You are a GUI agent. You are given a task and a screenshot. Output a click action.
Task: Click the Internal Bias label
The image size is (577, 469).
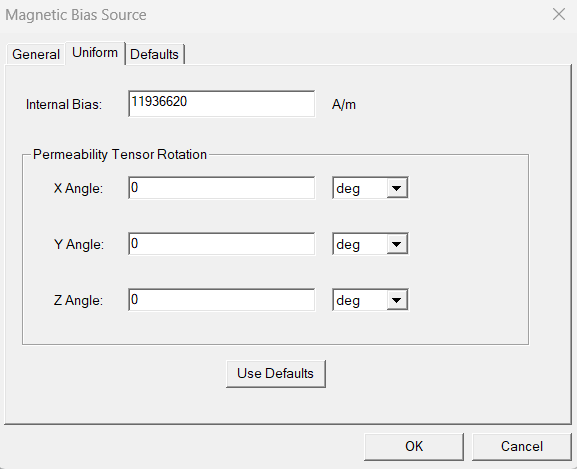(x=64, y=104)
